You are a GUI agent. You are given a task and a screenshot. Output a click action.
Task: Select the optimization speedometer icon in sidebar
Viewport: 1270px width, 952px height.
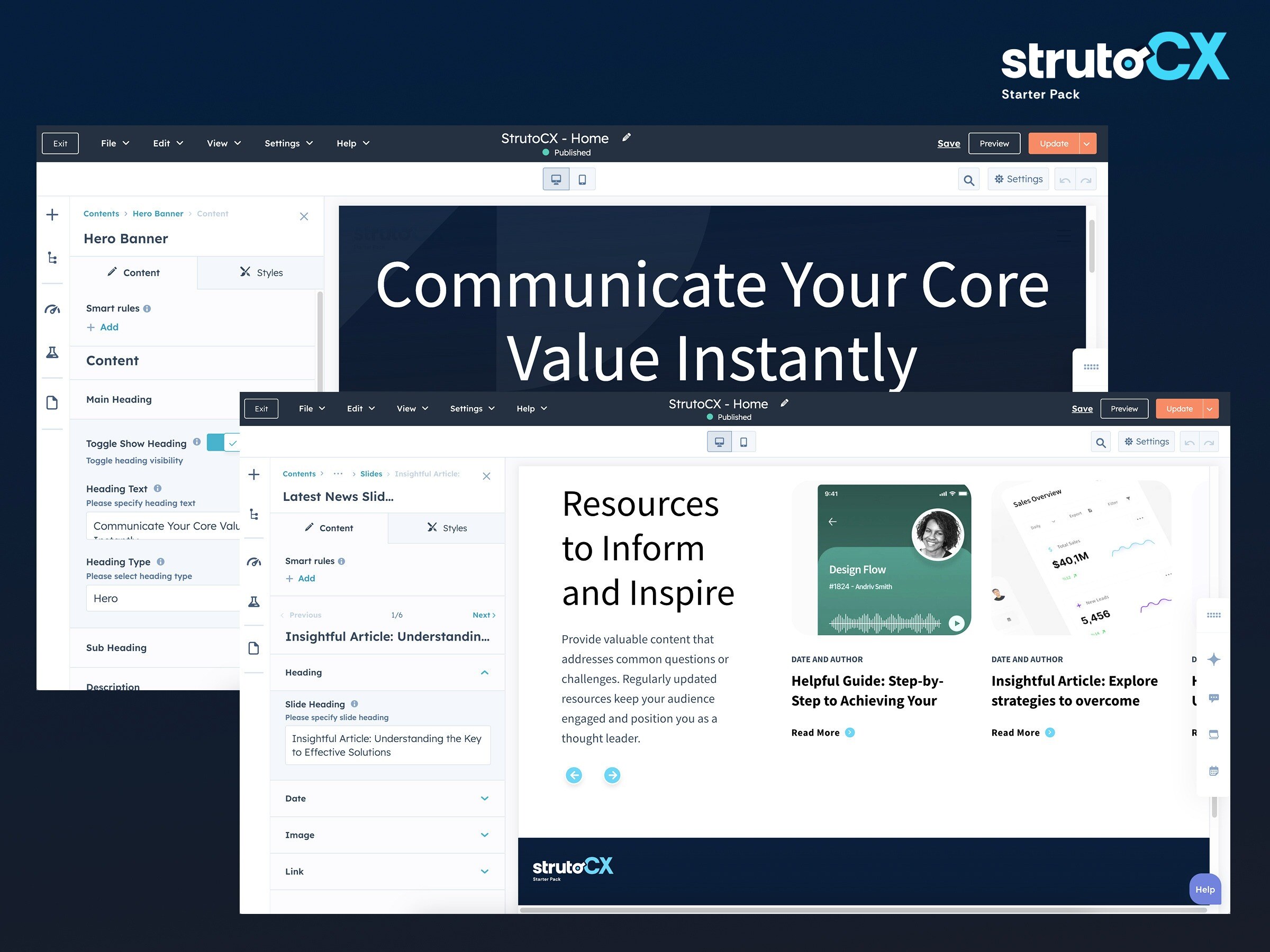coord(254,562)
